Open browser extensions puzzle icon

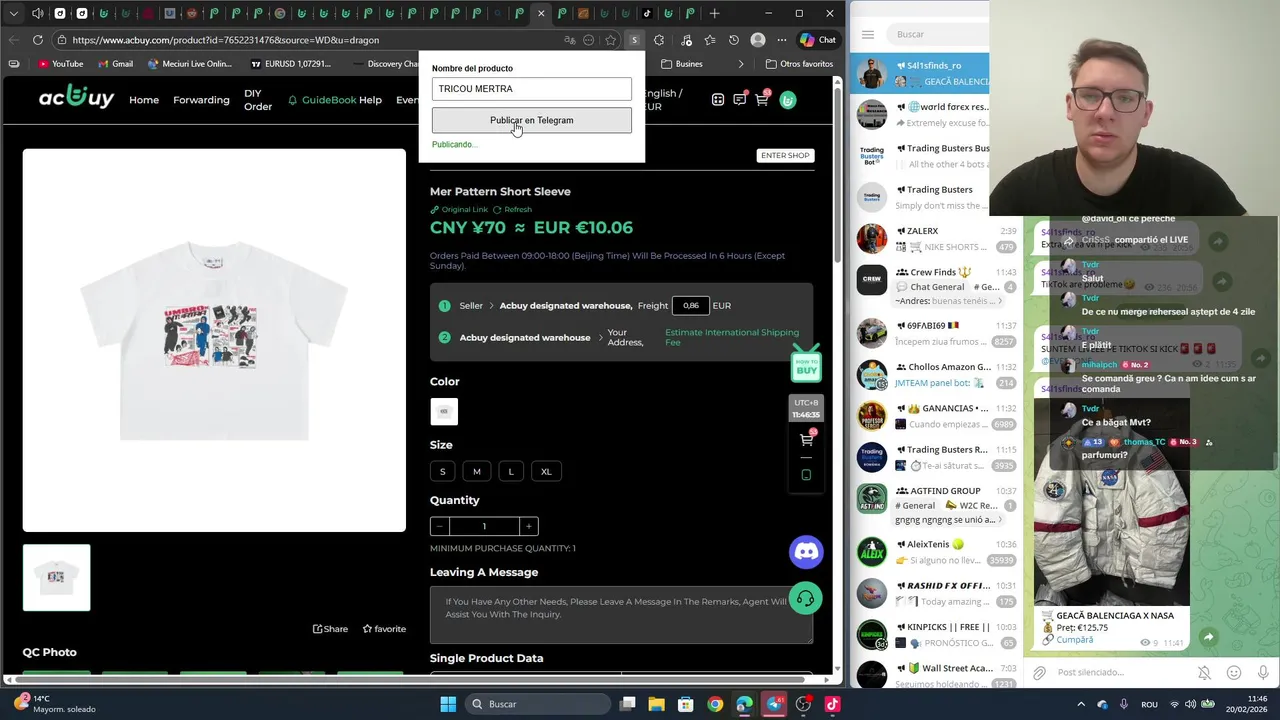(659, 40)
